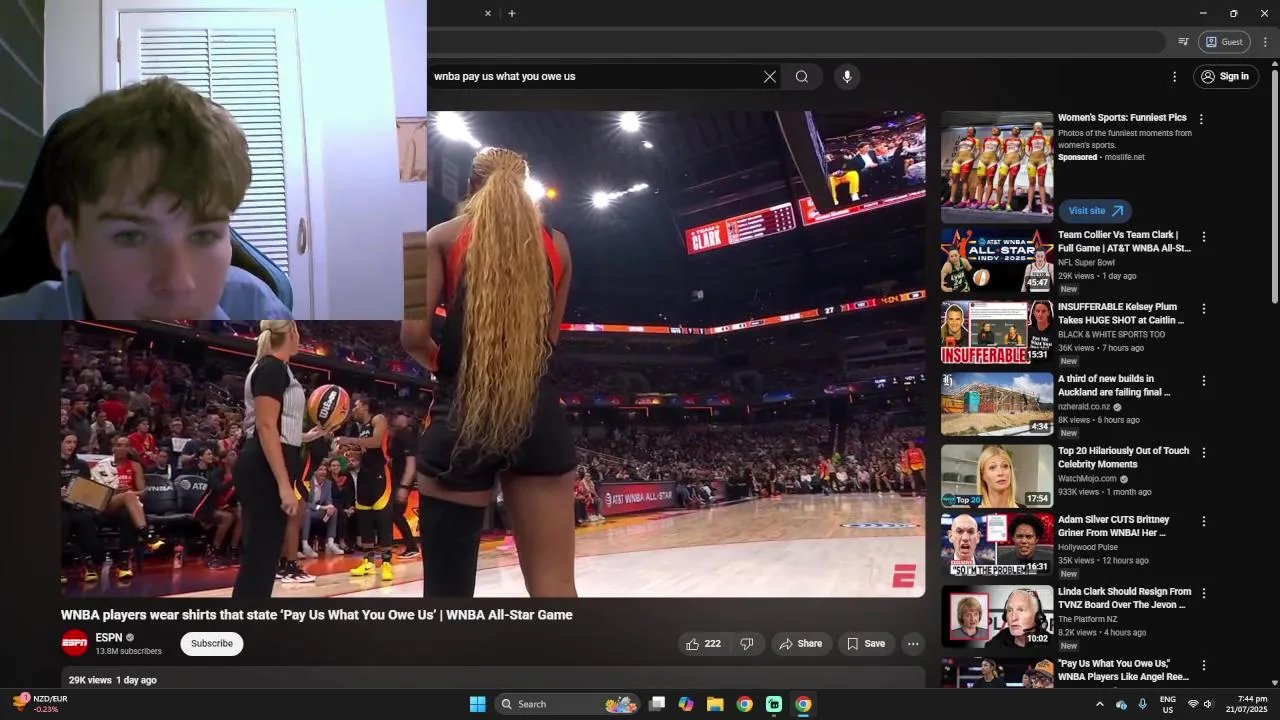Open options for Adam Silver CUTS video
The height and width of the screenshot is (720, 1280).
[x=1204, y=521]
